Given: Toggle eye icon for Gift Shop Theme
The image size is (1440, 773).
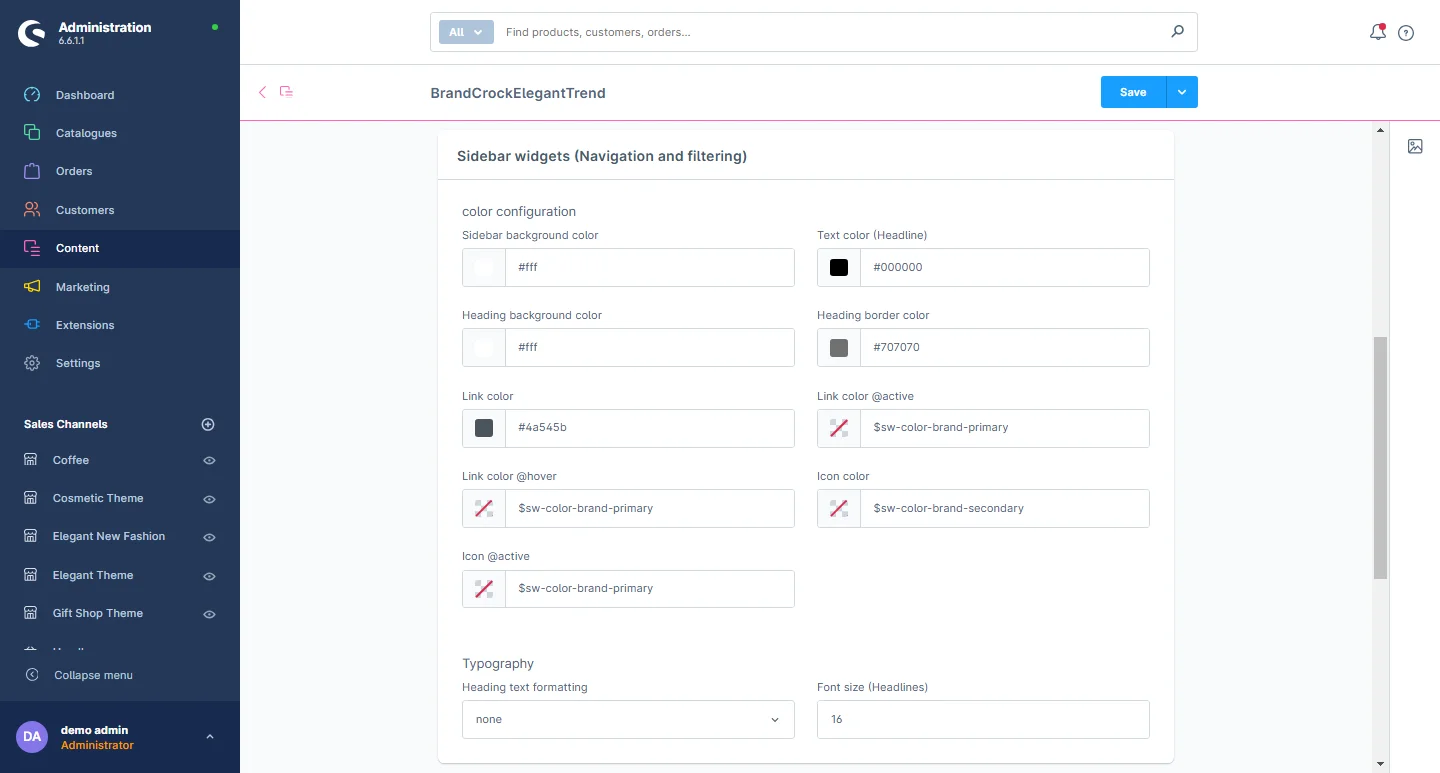Looking at the screenshot, I should pyautogui.click(x=209, y=614).
